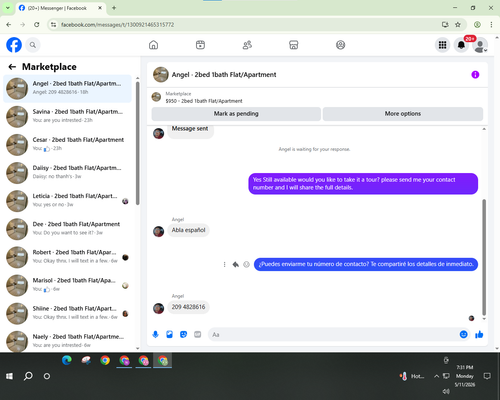This screenshot has width=500, height=400.
Task: Open the Facebook home logo
Action: (14, 45)
